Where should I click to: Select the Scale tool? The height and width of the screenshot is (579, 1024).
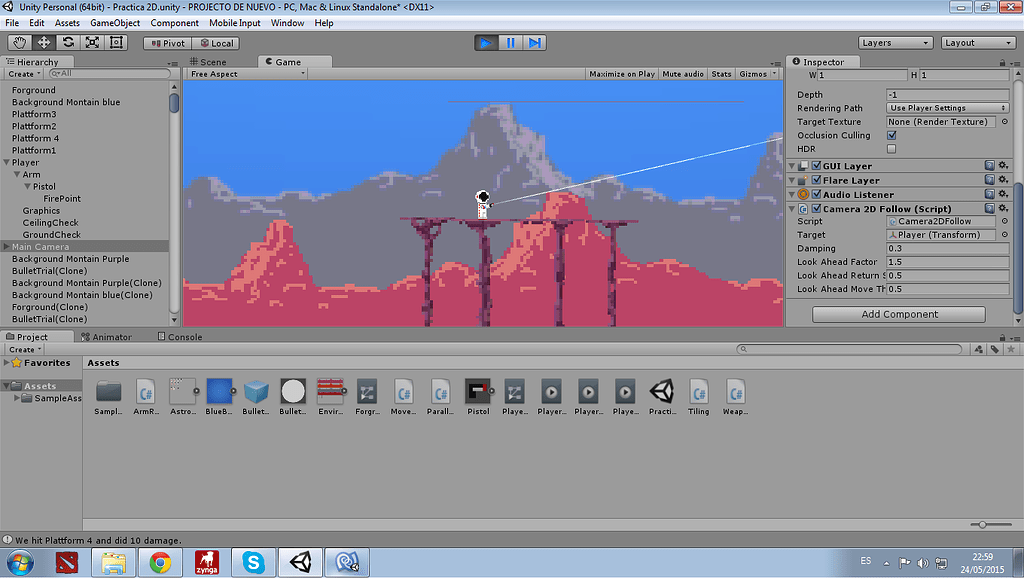[91, 42]
